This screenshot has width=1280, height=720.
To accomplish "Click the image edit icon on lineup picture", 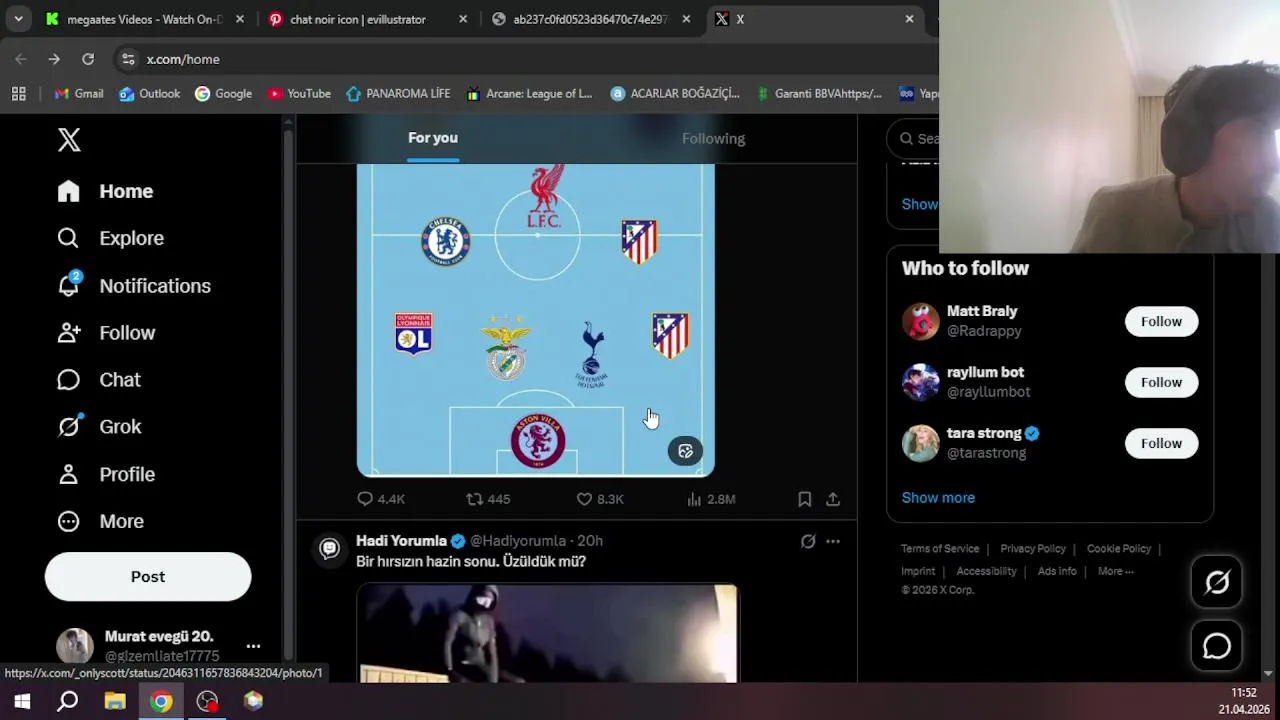I will coord(685,451).
